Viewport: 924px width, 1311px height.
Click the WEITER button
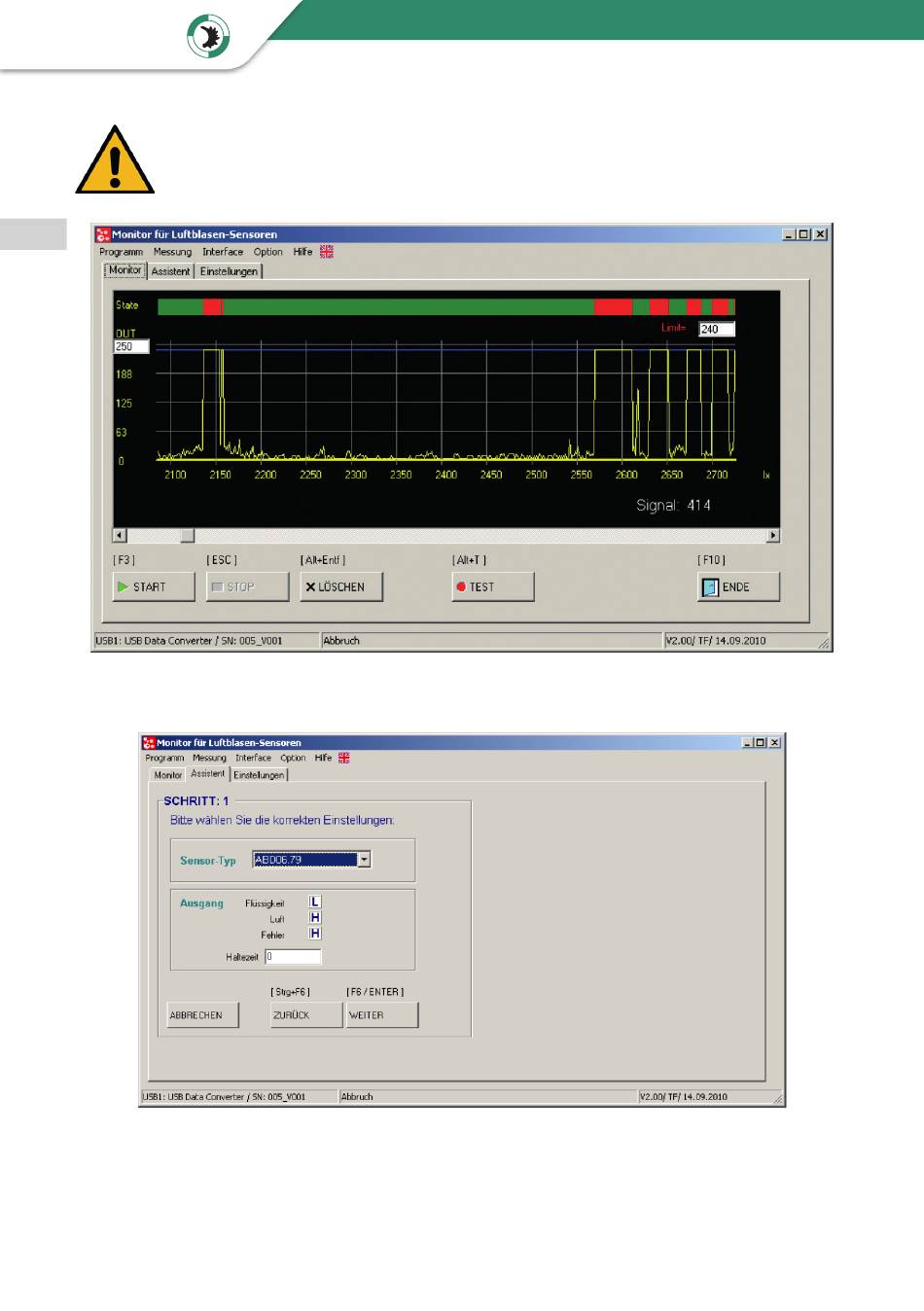[382, 1014]
